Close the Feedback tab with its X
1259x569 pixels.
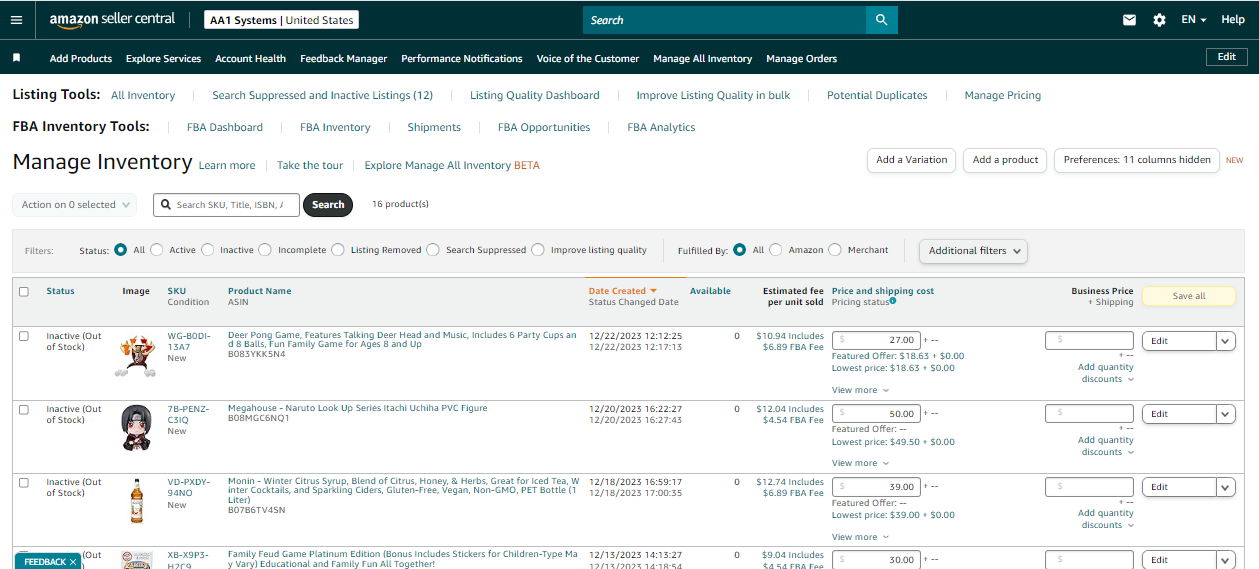pyautogui.click(x=73, y=562)
